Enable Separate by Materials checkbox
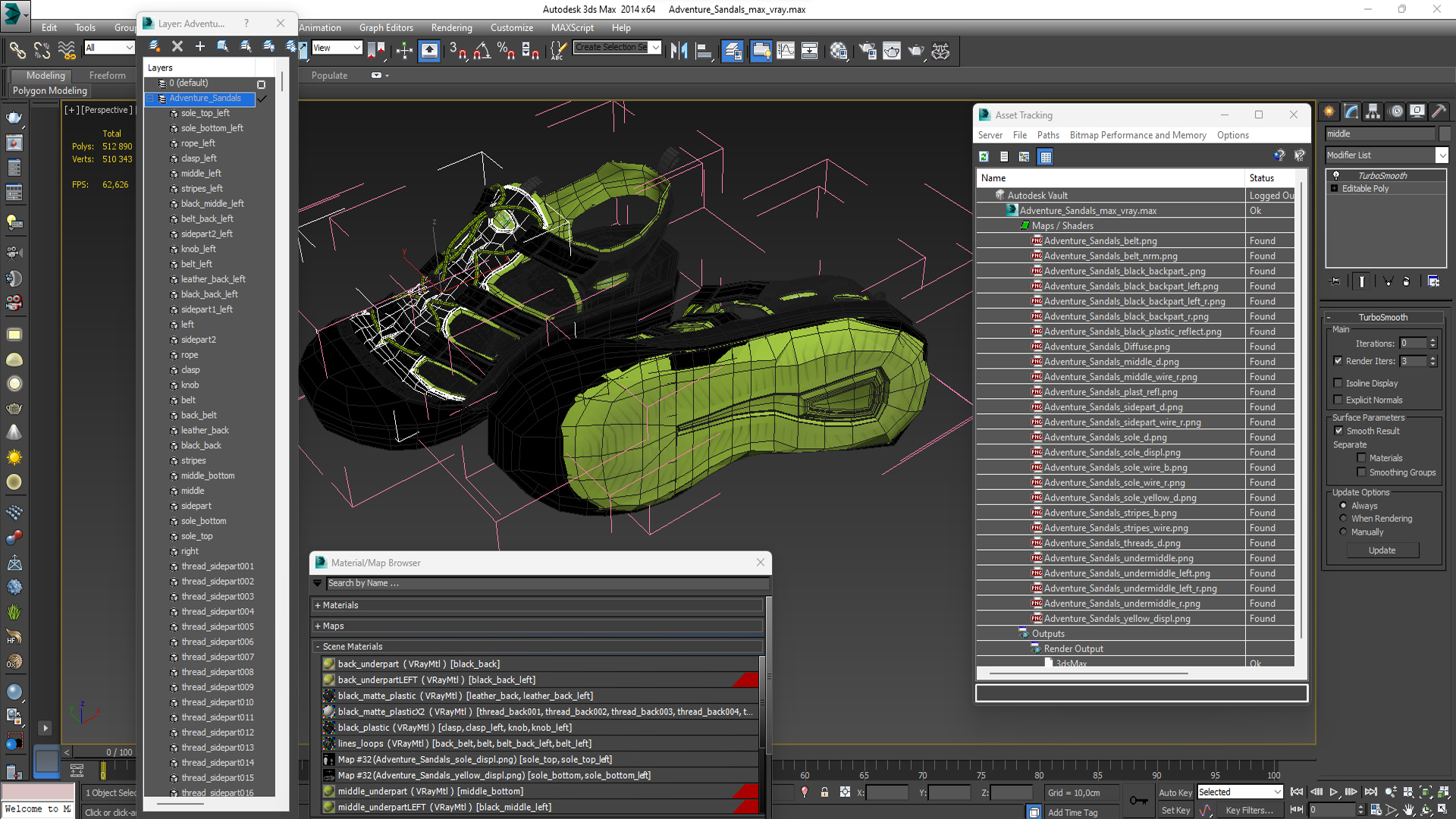The height and width of the screenshot is (819, 1456). [x=1362, y=458]
